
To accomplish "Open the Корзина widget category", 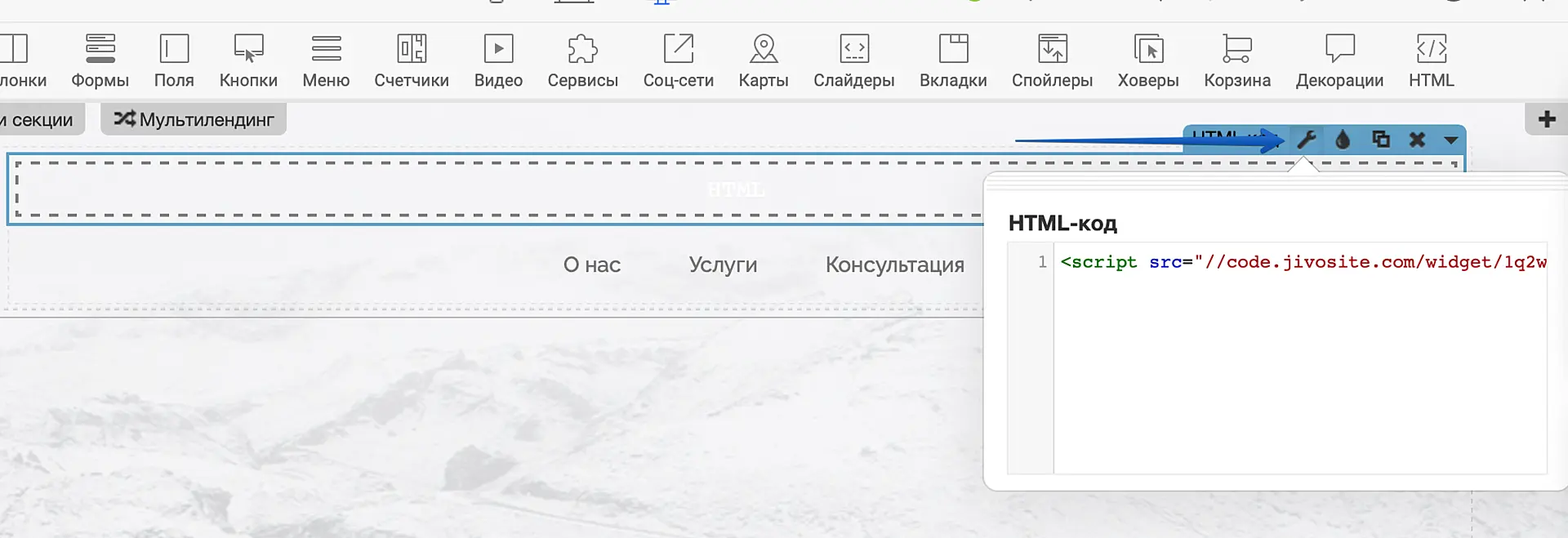I will (1237, 60).
